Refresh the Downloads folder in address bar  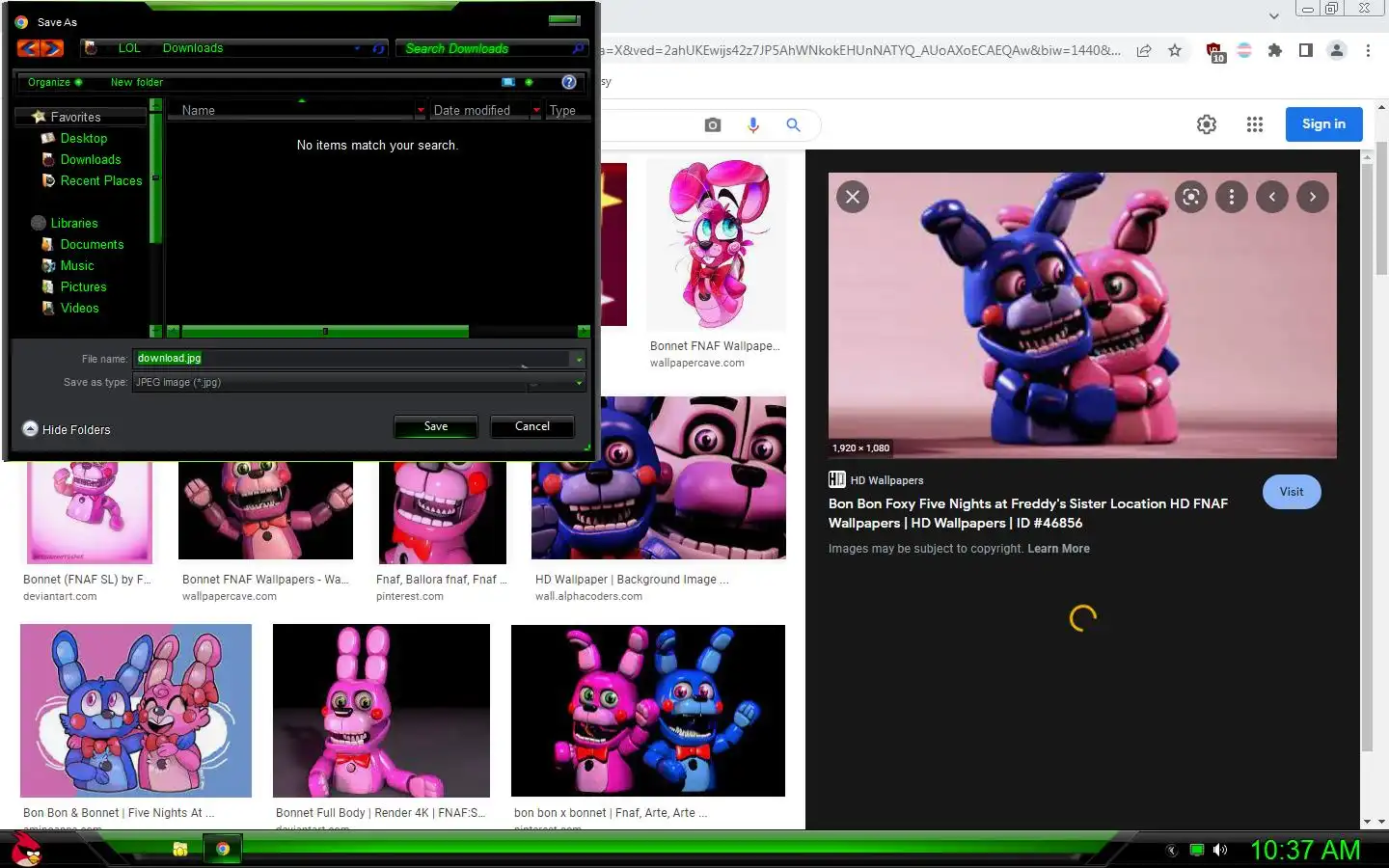click(379, 48)
